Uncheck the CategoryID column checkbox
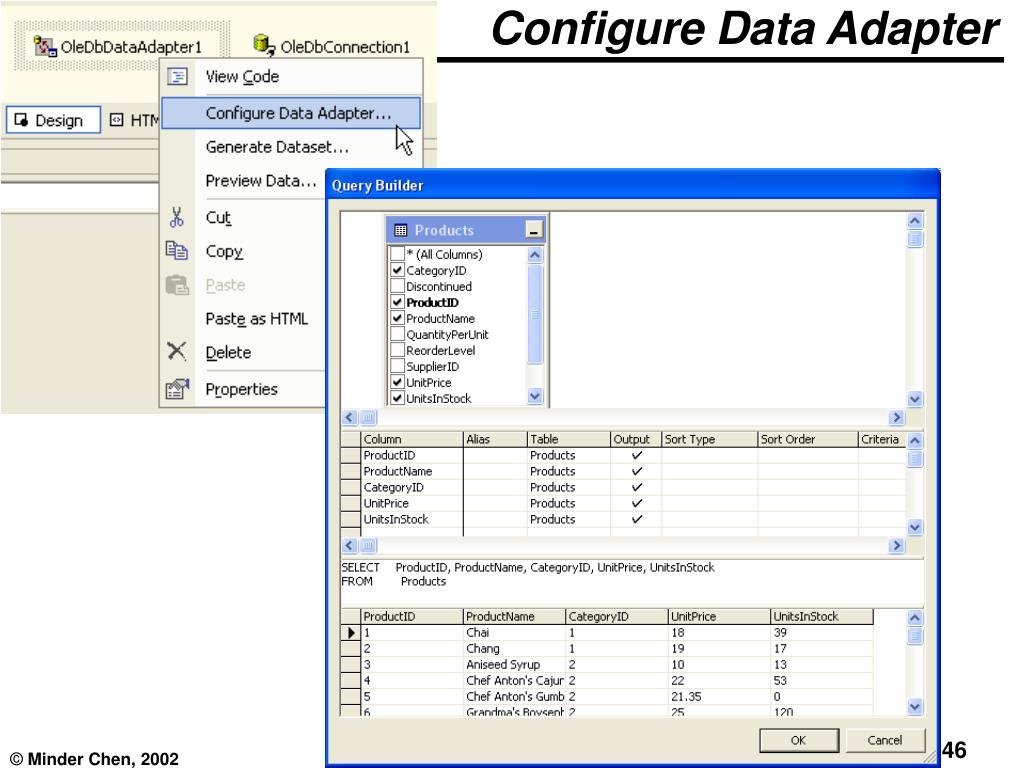The width and height of the screenshot is (1024, 768). click(397, 270)
